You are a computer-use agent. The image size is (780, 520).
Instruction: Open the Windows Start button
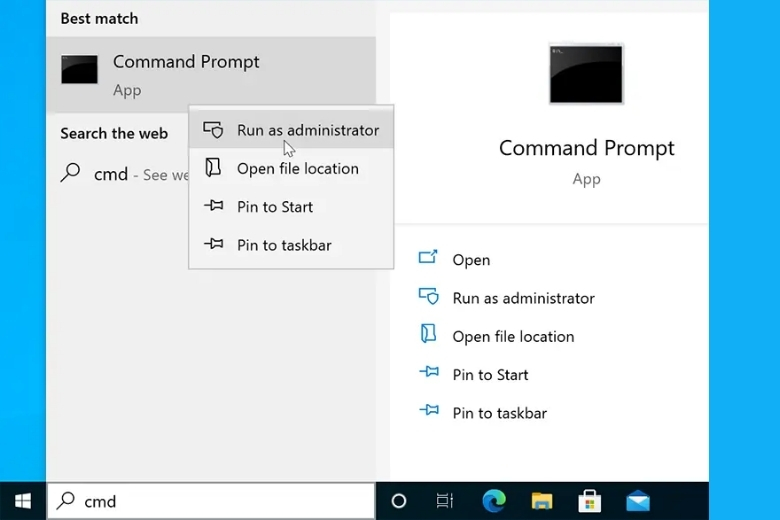click(x=23, y=501)
